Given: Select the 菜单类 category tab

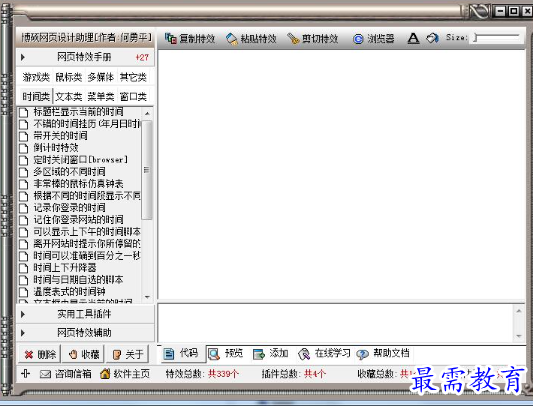Looking at the screenshot, I should click(x=101, y=97).
